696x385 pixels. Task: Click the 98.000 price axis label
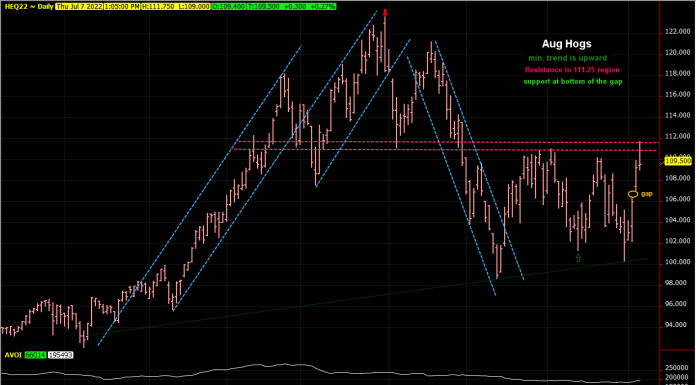point(675,283)
